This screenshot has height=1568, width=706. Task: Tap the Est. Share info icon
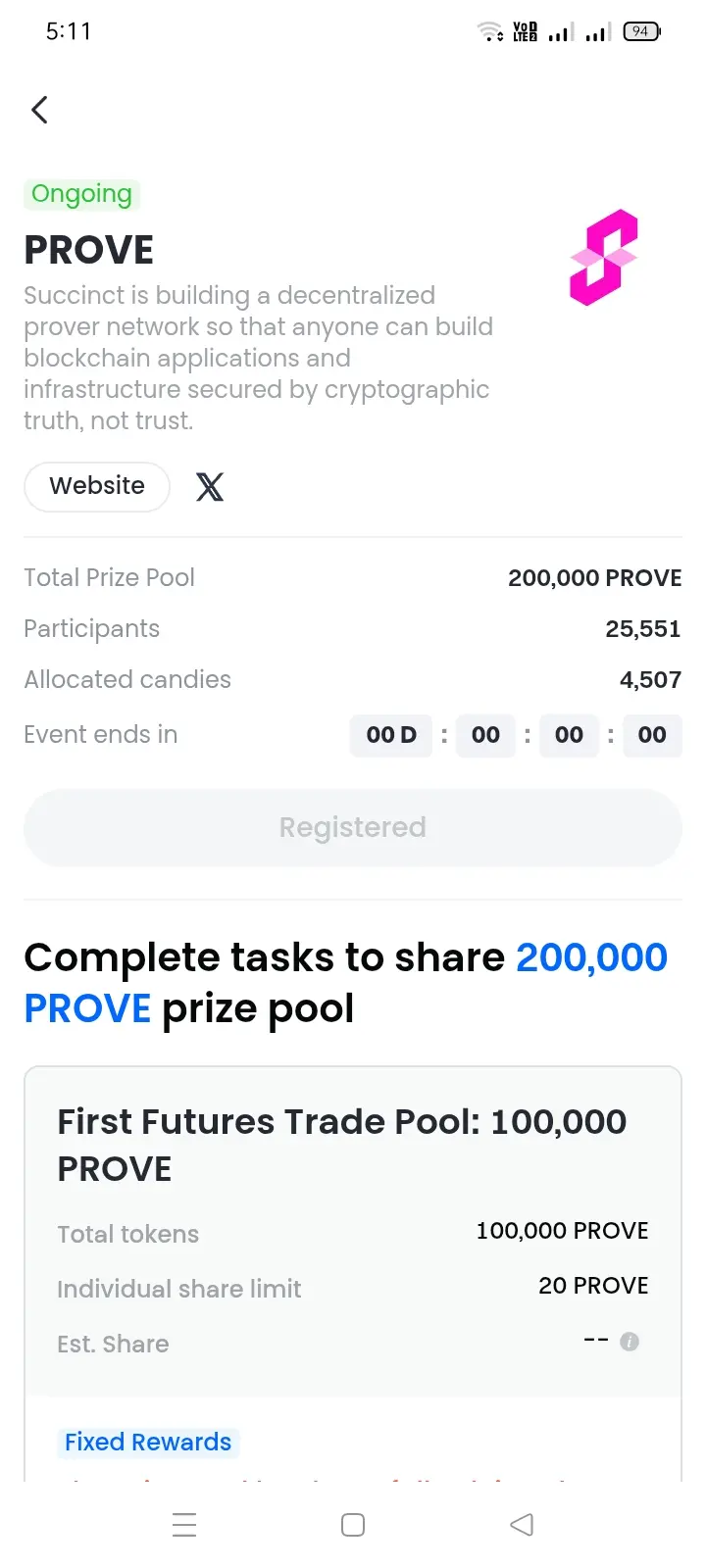point(630,1342)
